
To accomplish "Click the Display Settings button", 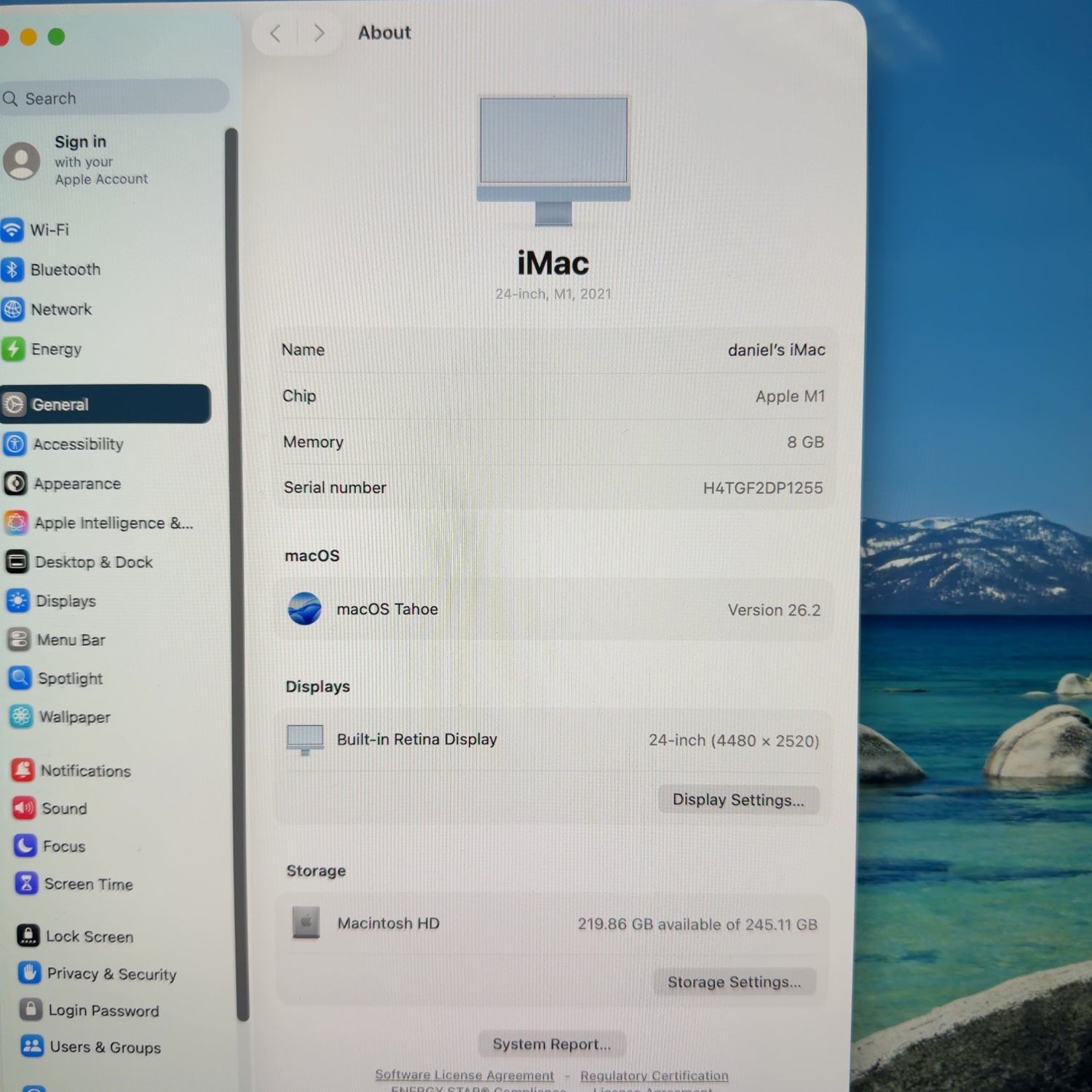I will (737, 799).
